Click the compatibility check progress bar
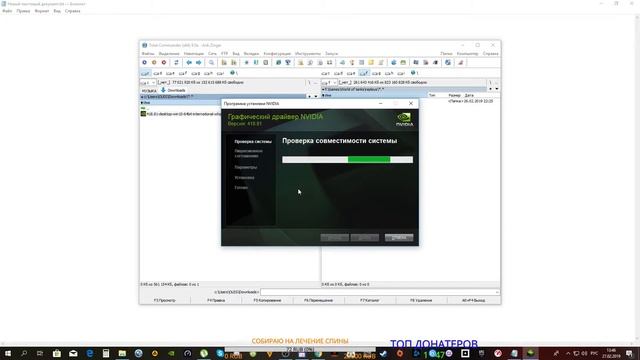Viewport: 640px width, 360px height. 347,160
